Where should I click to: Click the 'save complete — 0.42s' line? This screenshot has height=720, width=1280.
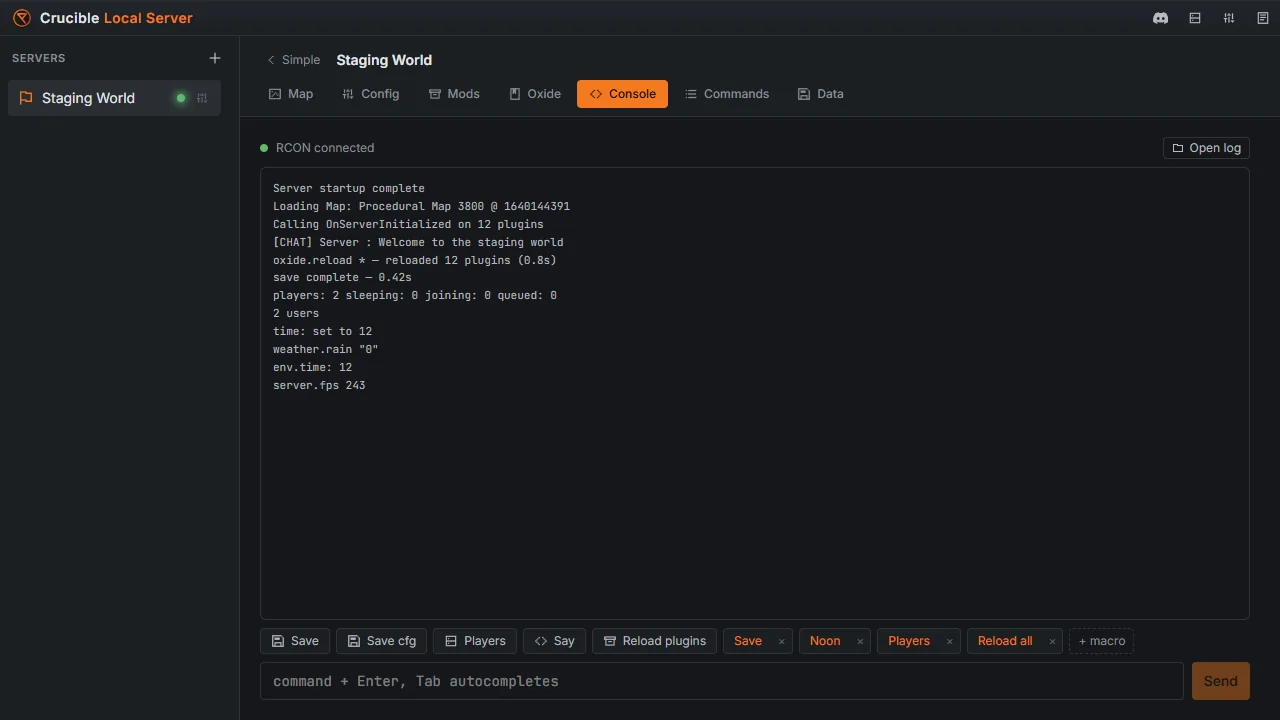tap(342, 277)
